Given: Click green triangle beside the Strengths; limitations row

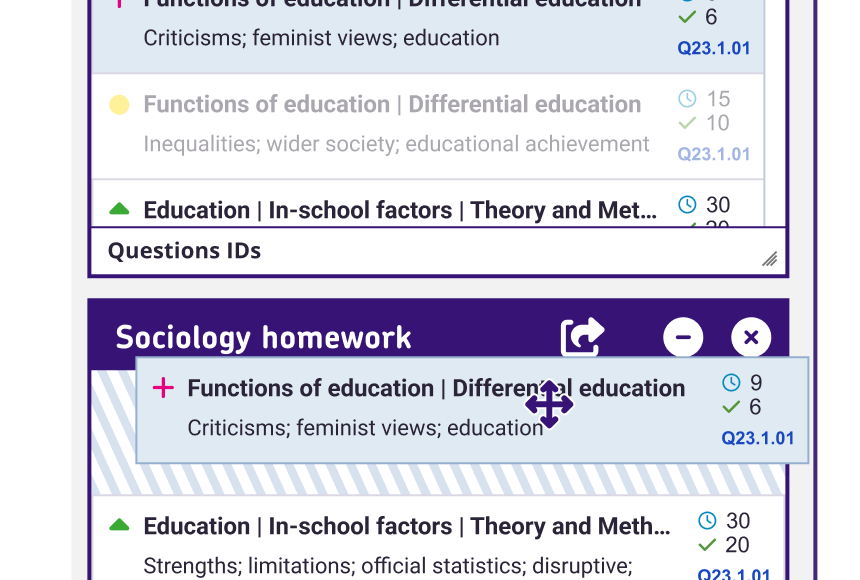Looking at the screenshot, I should point(119,525).
